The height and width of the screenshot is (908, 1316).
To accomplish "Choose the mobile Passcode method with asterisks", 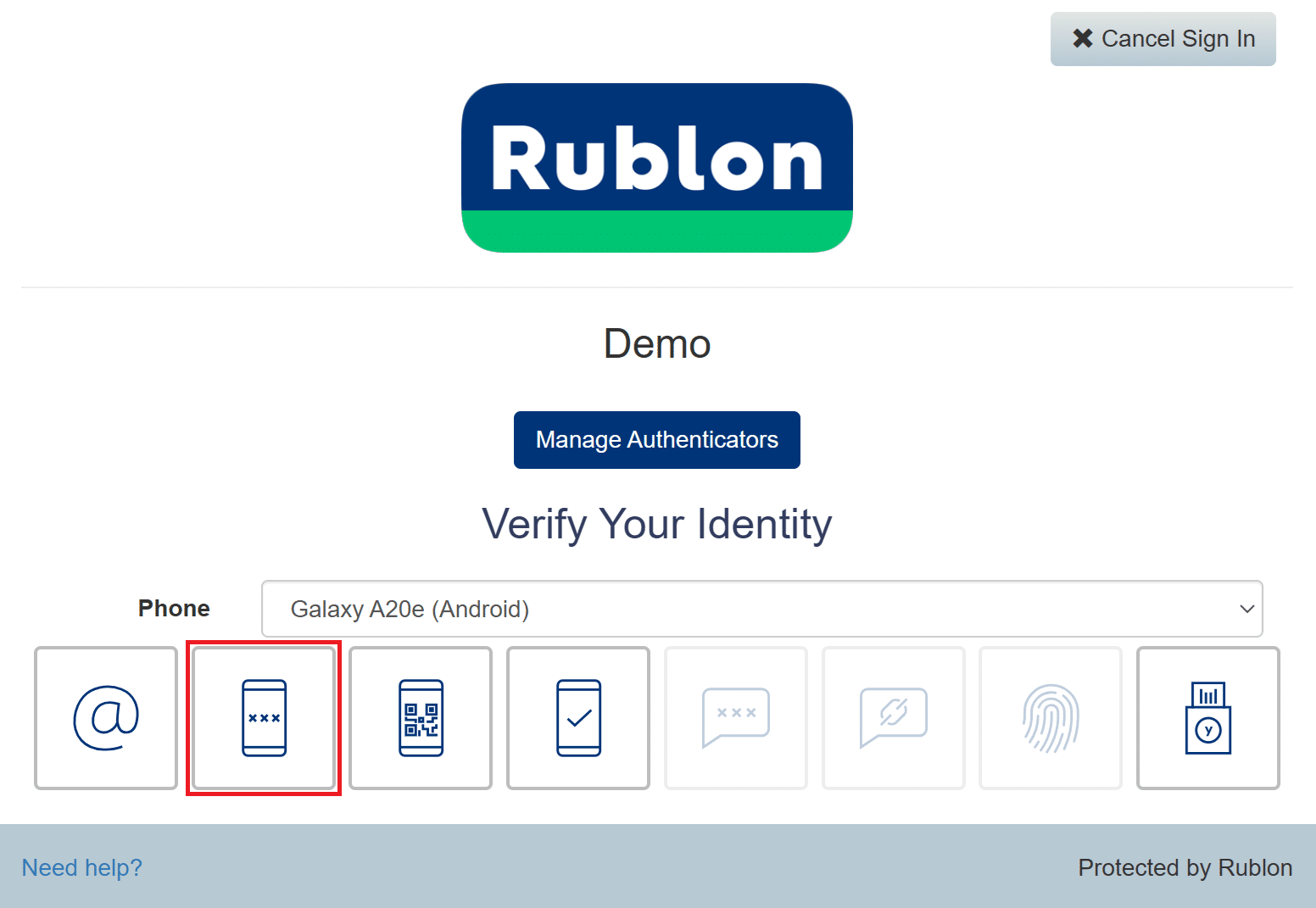I will pyautogui.click(x=264, y=718).
